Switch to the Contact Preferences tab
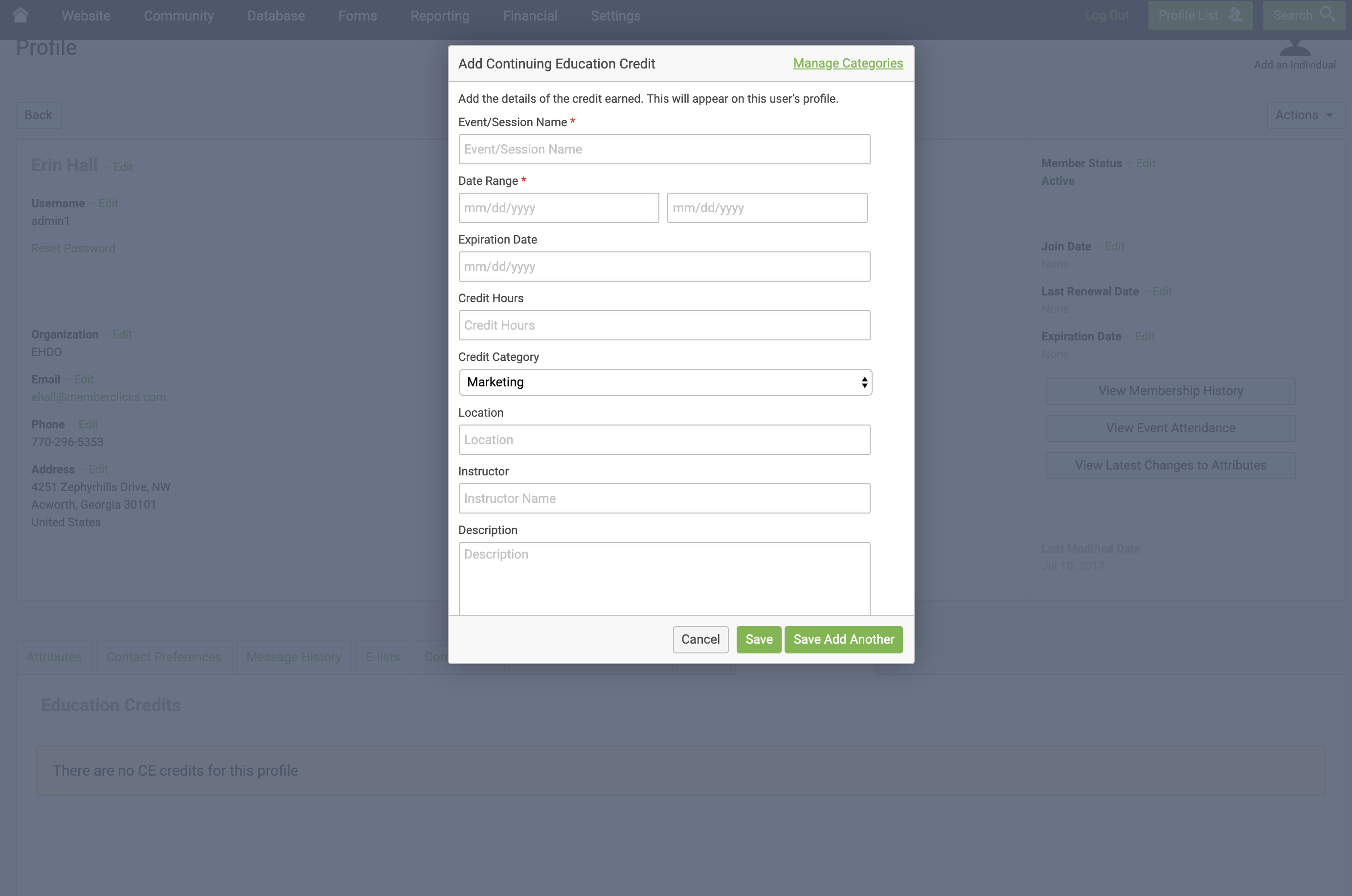 click(x=163, y=657)
